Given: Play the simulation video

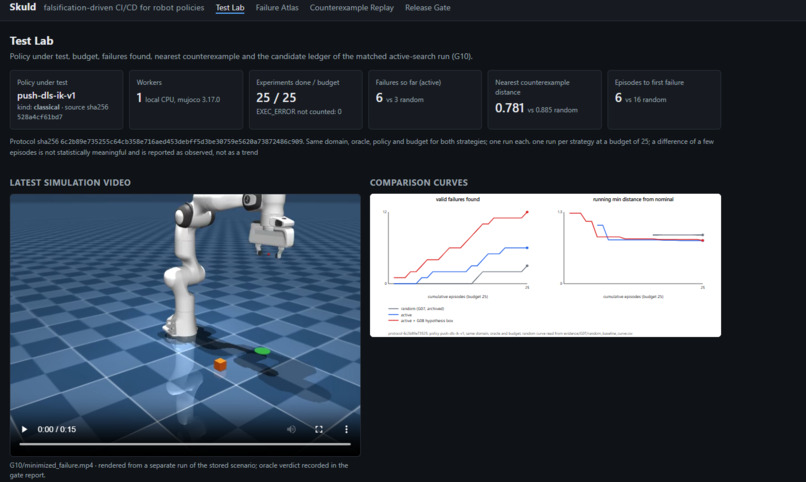Looking at the screenshot, I should (x=24, y=429).
